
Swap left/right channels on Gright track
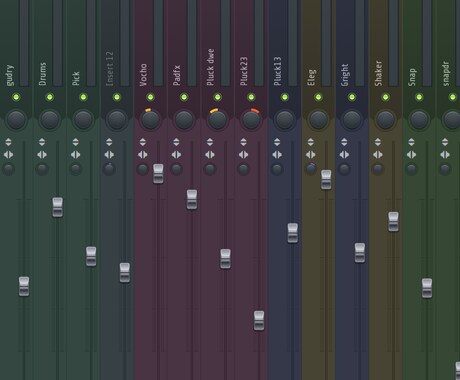point(344,155)
